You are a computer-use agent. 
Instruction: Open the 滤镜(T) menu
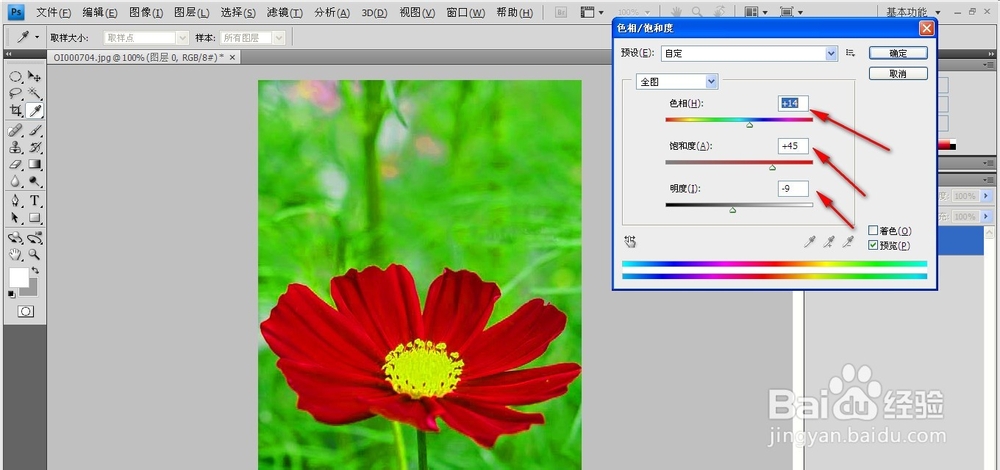click(284, 13)
